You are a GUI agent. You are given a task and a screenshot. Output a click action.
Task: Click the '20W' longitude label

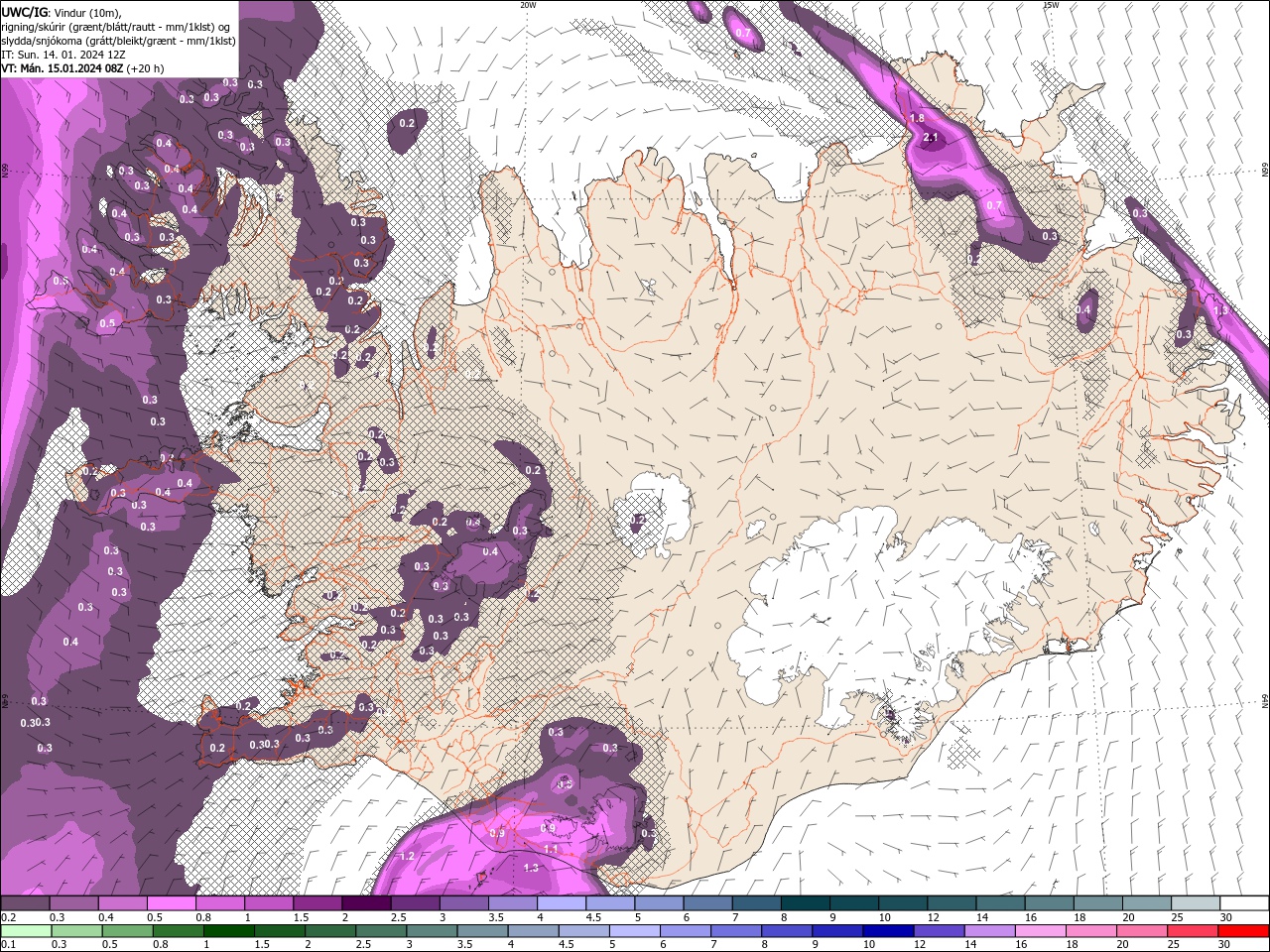[x=528, y=5]
